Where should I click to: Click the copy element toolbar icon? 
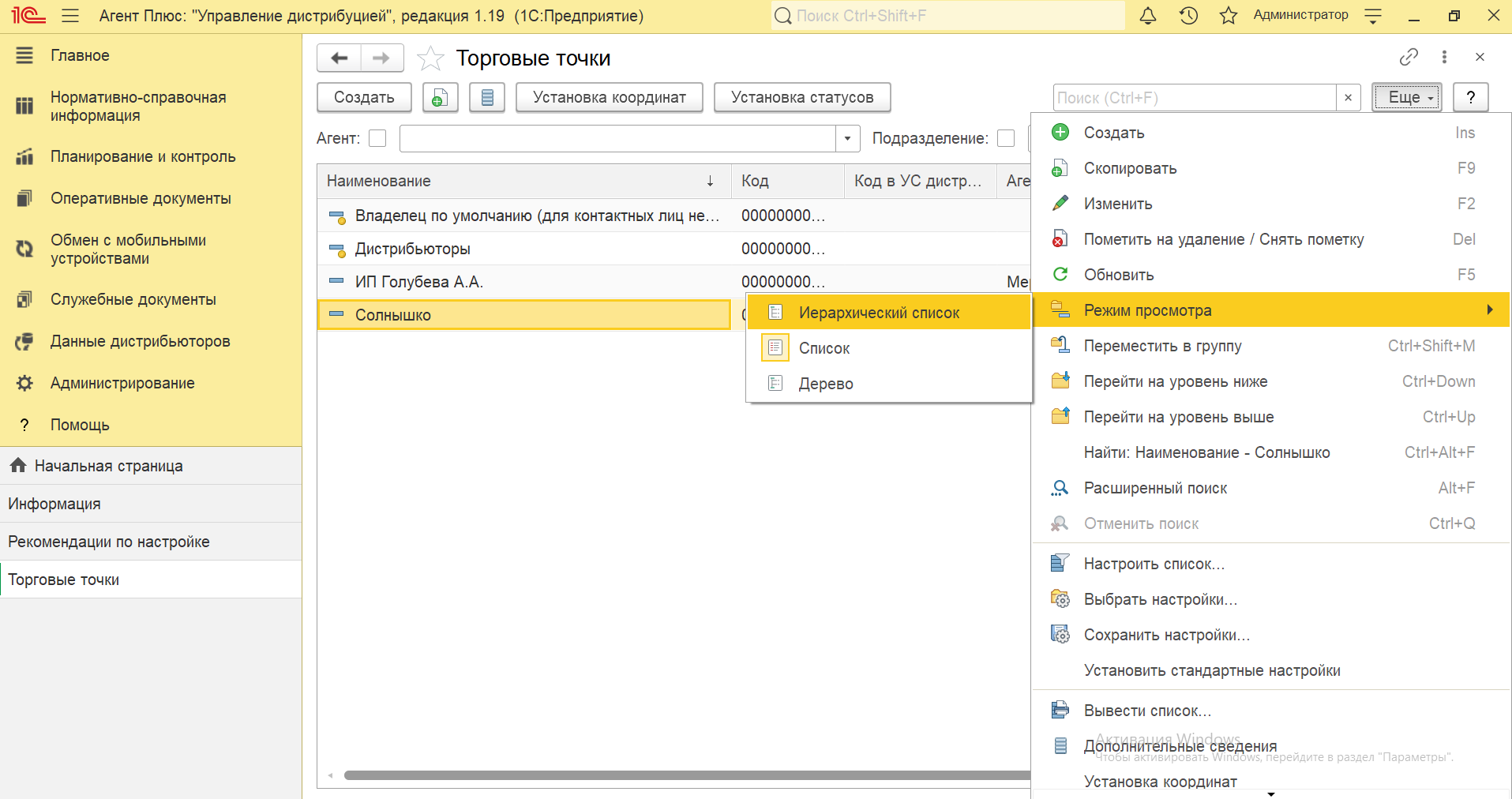point(441,97)
